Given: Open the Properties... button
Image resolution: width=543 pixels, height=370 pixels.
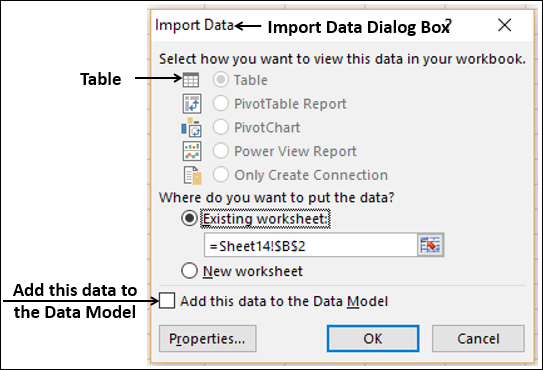Looking at the screenshot, I should click(x=207, y=338).
